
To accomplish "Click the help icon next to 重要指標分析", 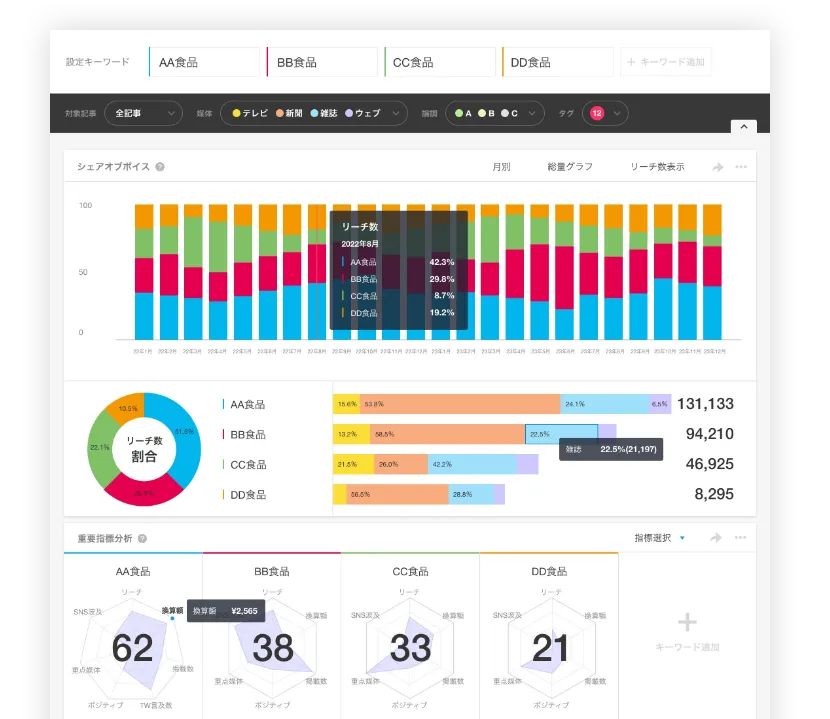I will click(x=142, y=538).
